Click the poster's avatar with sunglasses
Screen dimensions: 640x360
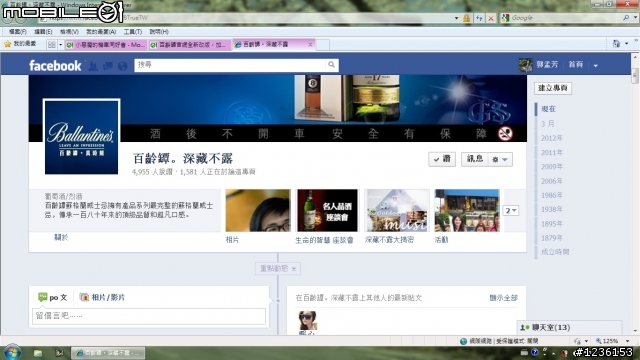pos(307,320)
